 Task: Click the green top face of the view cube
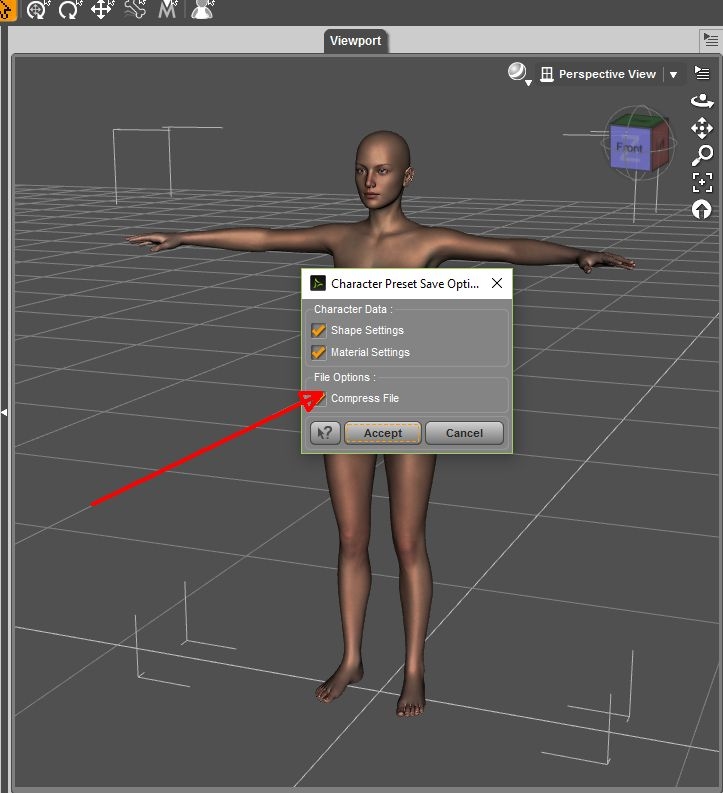641,122
